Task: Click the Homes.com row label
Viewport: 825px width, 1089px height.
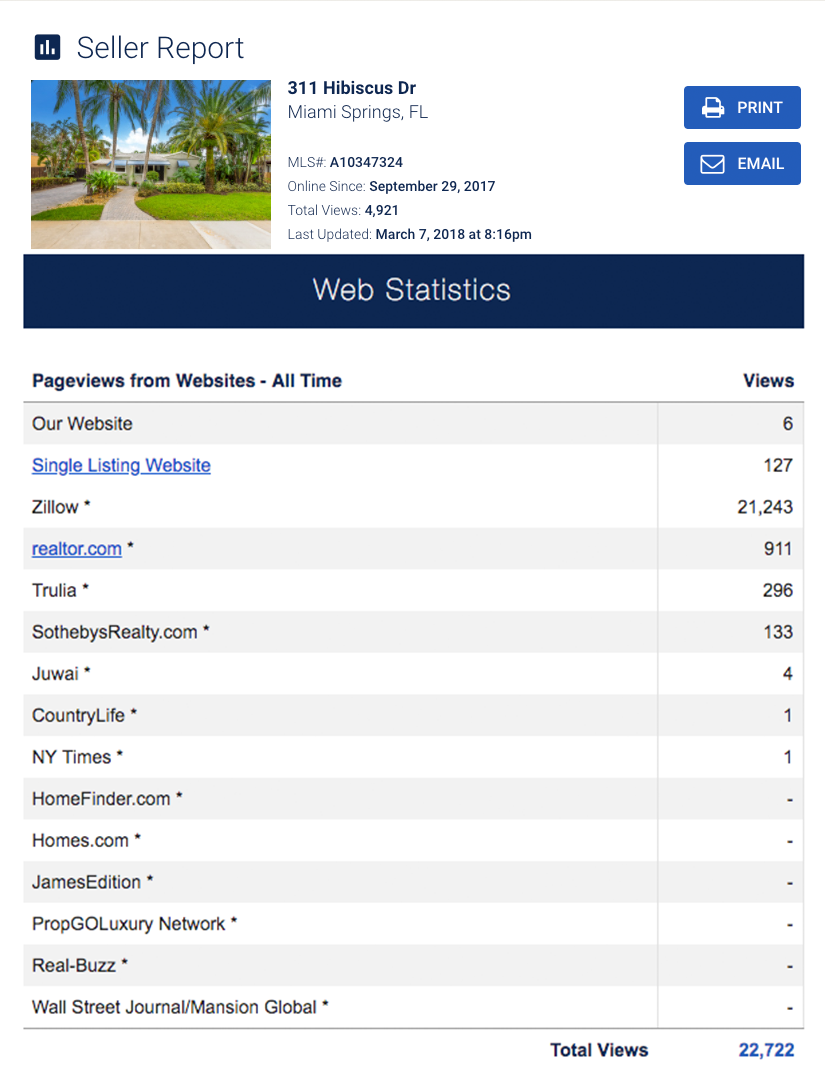Action: tap(86, 840)
